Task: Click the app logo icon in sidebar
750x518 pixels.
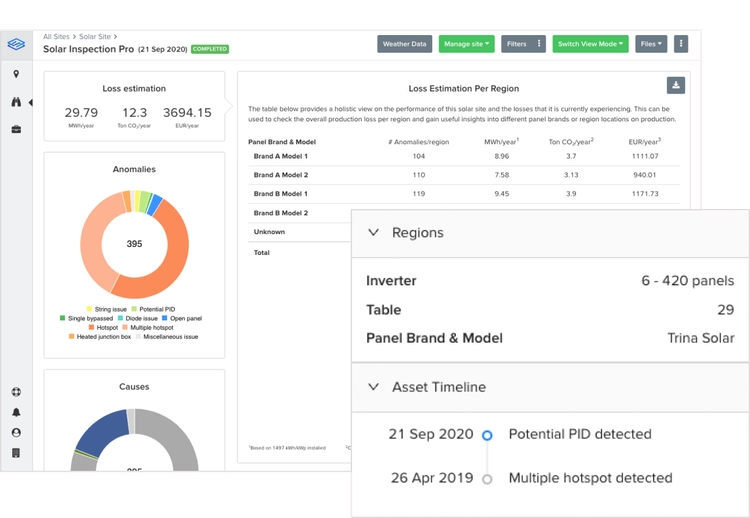Action: tap(16, 44)
